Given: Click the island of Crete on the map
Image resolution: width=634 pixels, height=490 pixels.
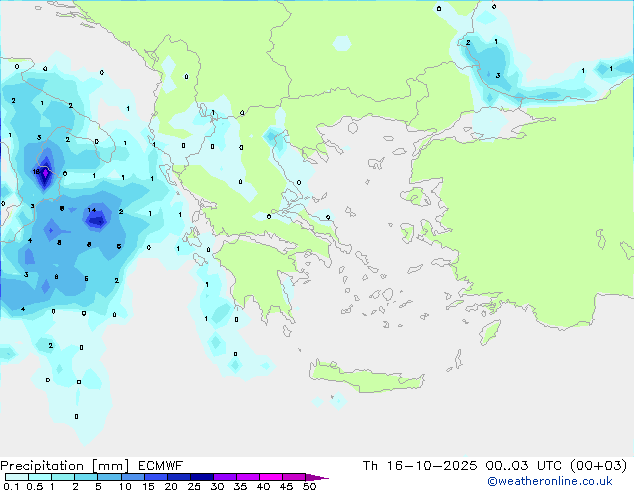Looking at the screenshot, I should (366, 378).
